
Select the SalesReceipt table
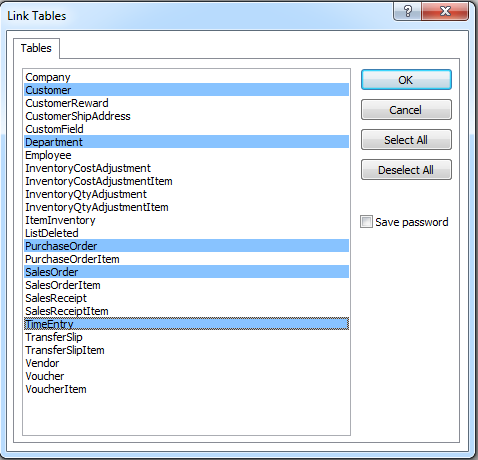[187, 298]
